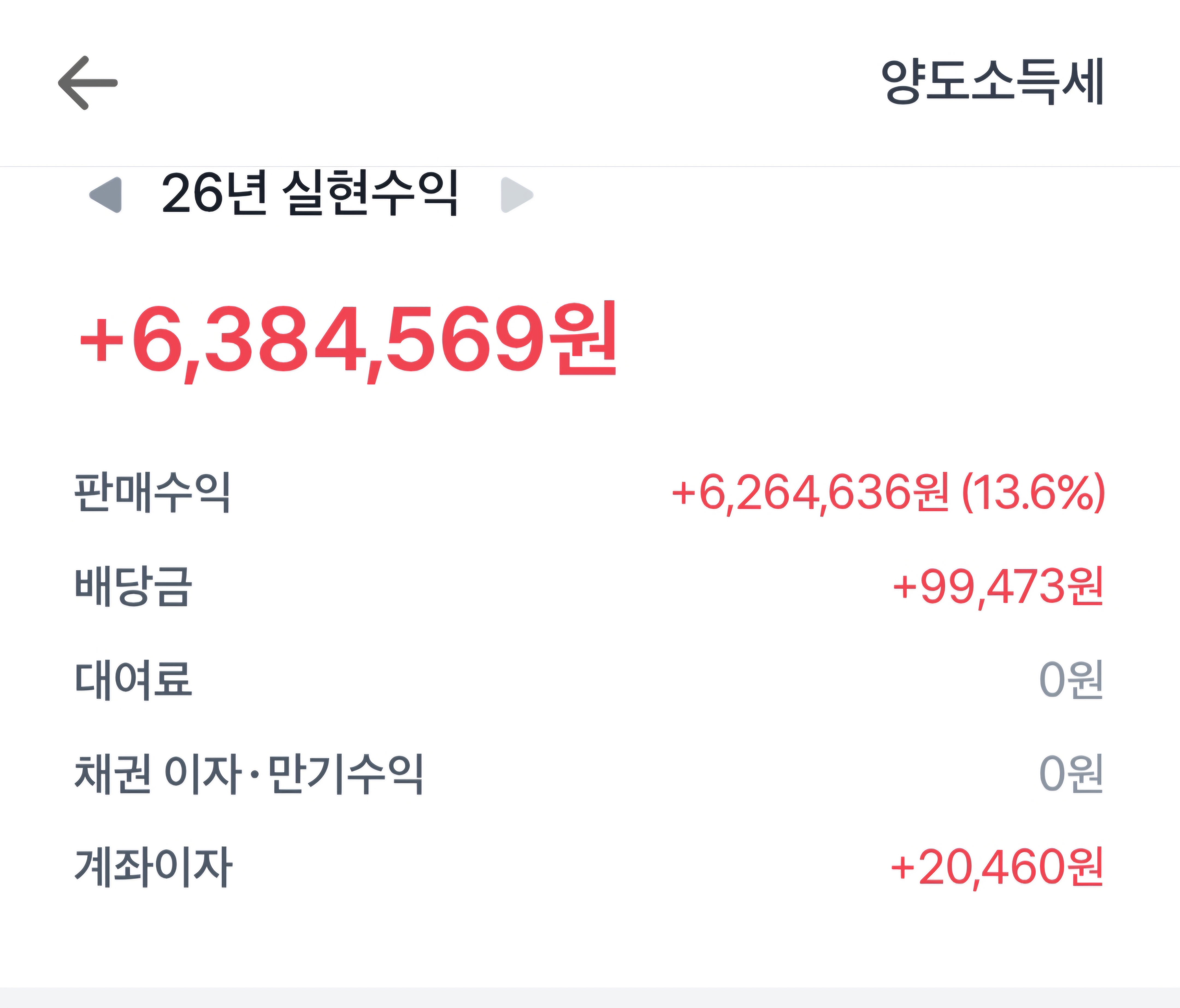Select the 26년 실현수익 title
The height and width of the screenshot is (1008, 1180).
point(310,193)
